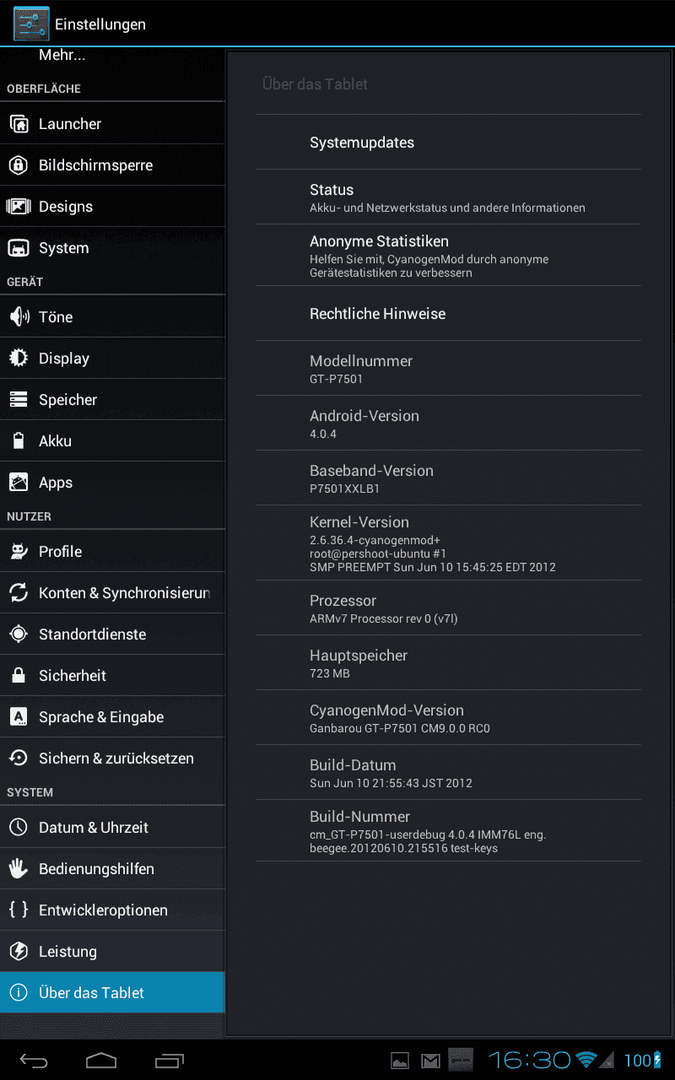Select Entwickleroptionen in the sidebar

(112, 910)
